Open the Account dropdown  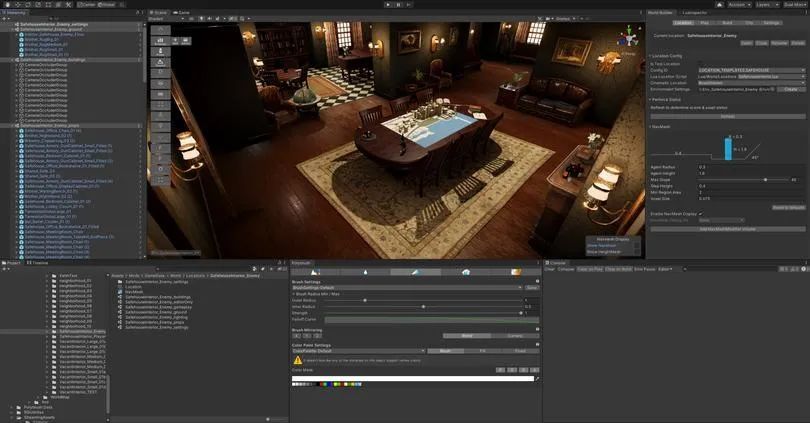pyautogui.click(x=740, y=5)
